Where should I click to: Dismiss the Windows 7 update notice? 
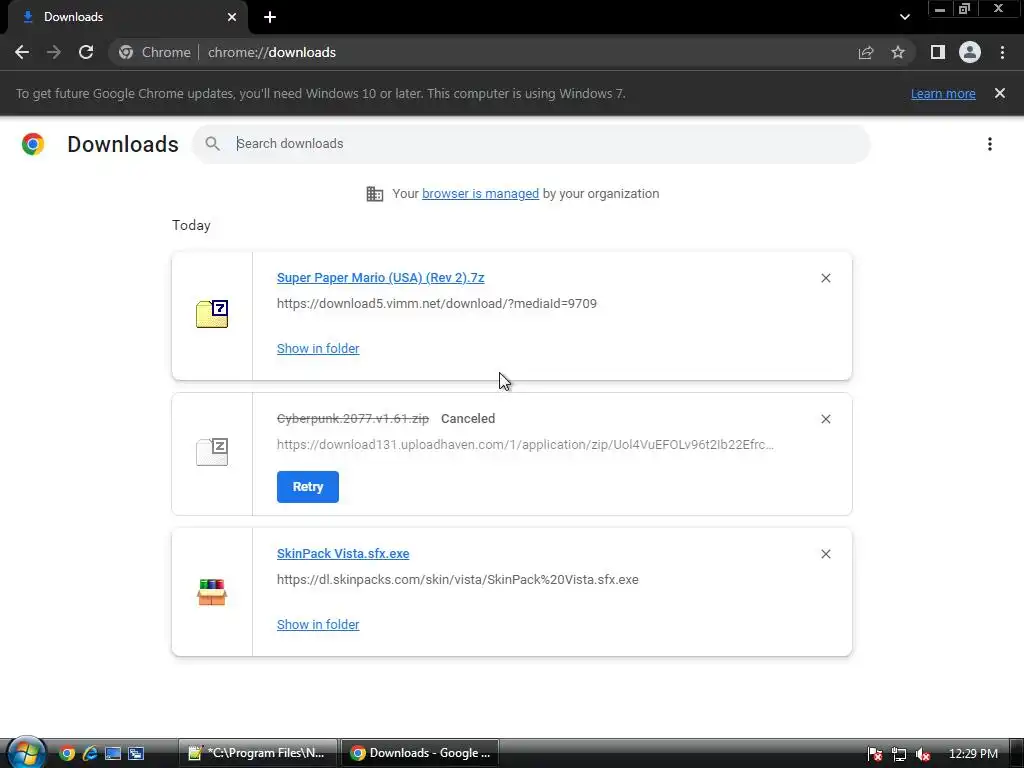1000,93
